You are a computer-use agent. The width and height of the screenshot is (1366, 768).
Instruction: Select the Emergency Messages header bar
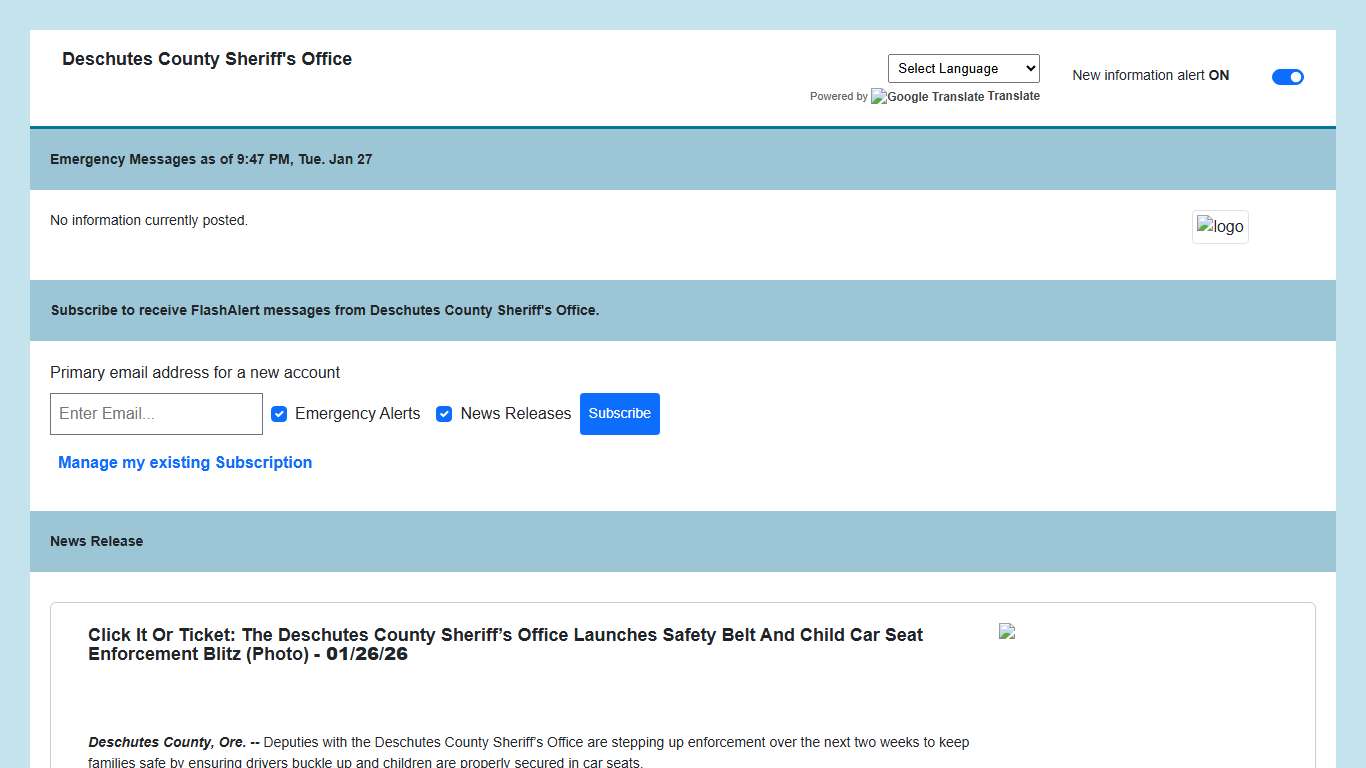pyautogui.click(x=211, y=159)
